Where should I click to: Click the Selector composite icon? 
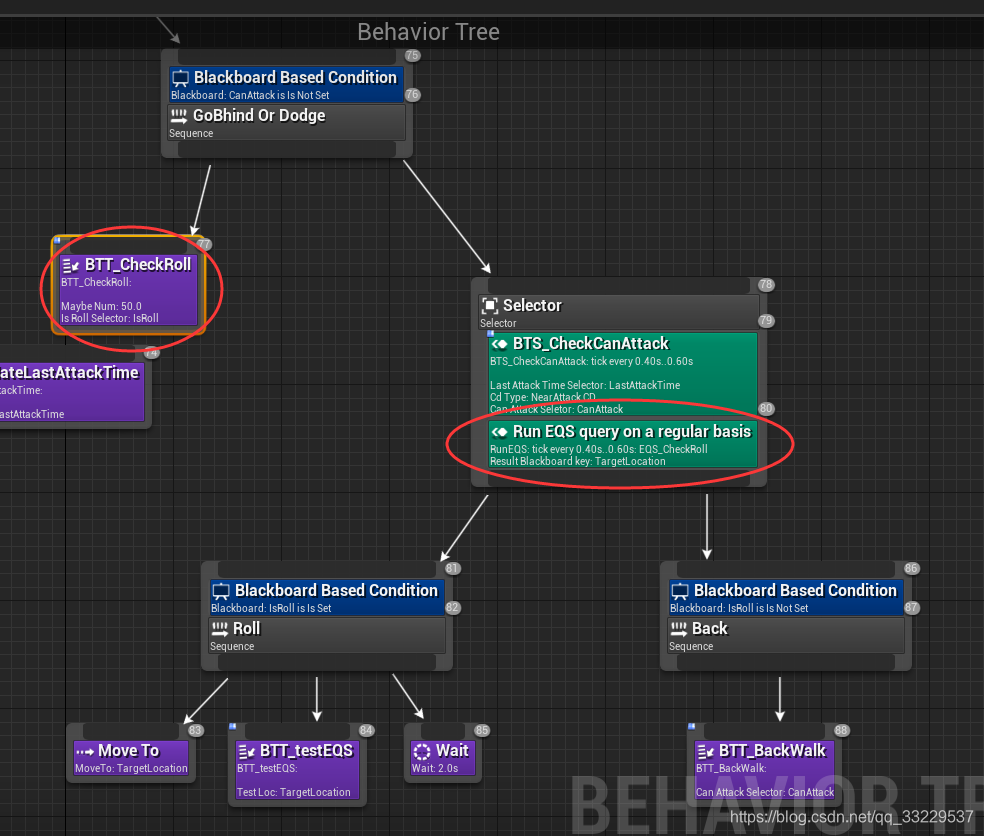(x=489, y=306)
